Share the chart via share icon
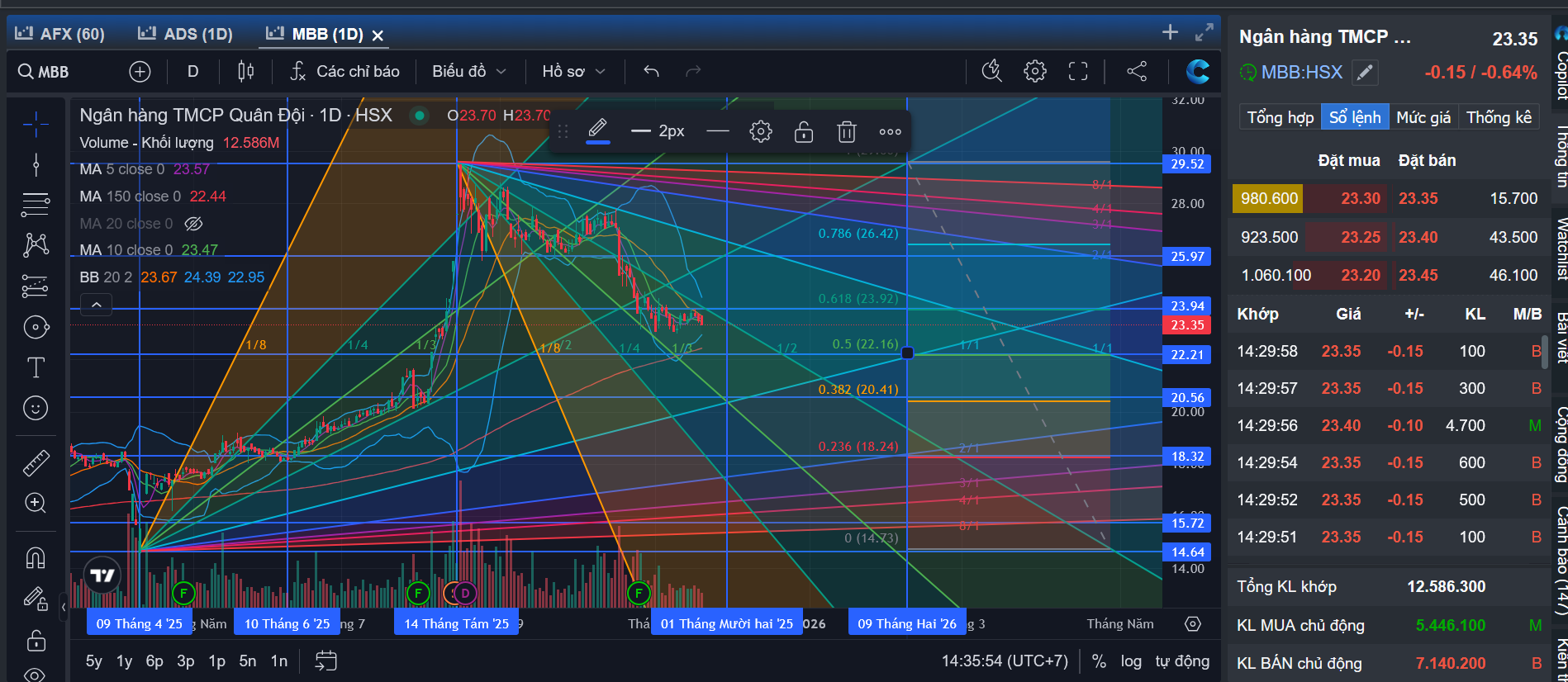Image resolution: width=1568 pixels, height=682 pixels. tap(1137, 72)
